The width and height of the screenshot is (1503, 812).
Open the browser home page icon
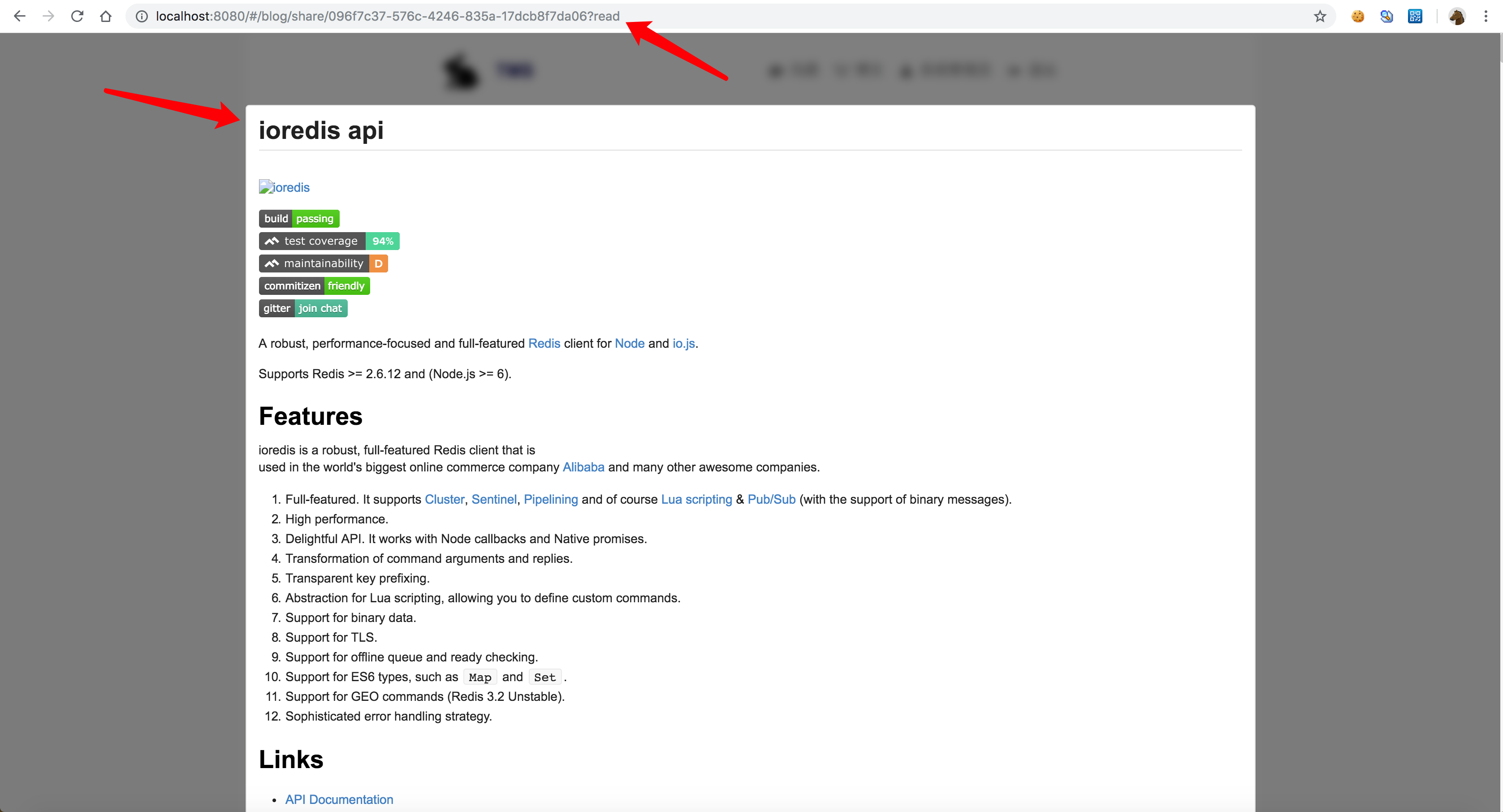click(106, 16)
